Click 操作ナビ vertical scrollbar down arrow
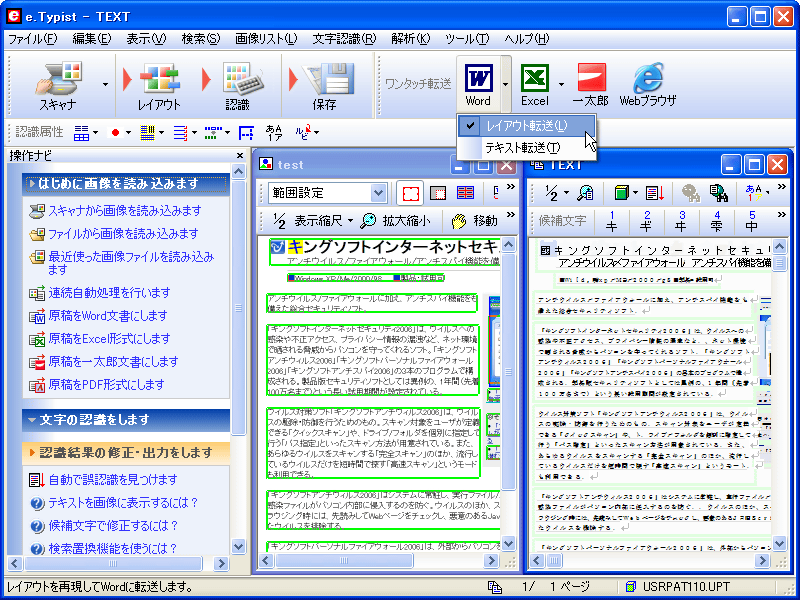Viewport: 800px width, 600px height. tap(239, 547)
